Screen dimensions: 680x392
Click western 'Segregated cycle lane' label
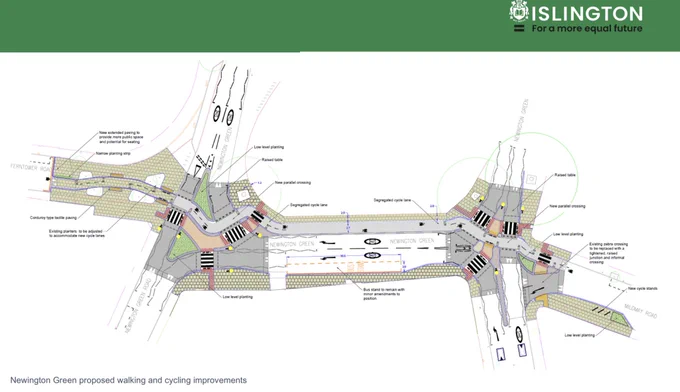click(309, 205)
